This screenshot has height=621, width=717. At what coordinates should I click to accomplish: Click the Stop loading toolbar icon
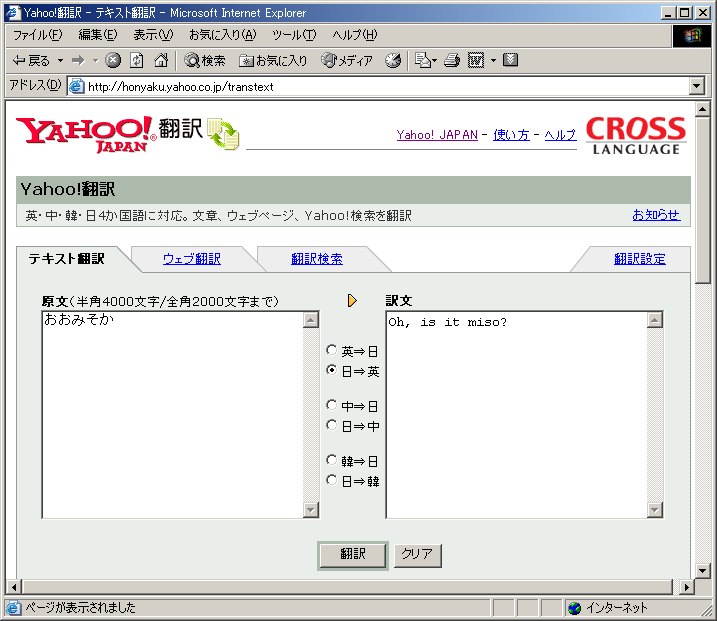(x=113, y=60)
